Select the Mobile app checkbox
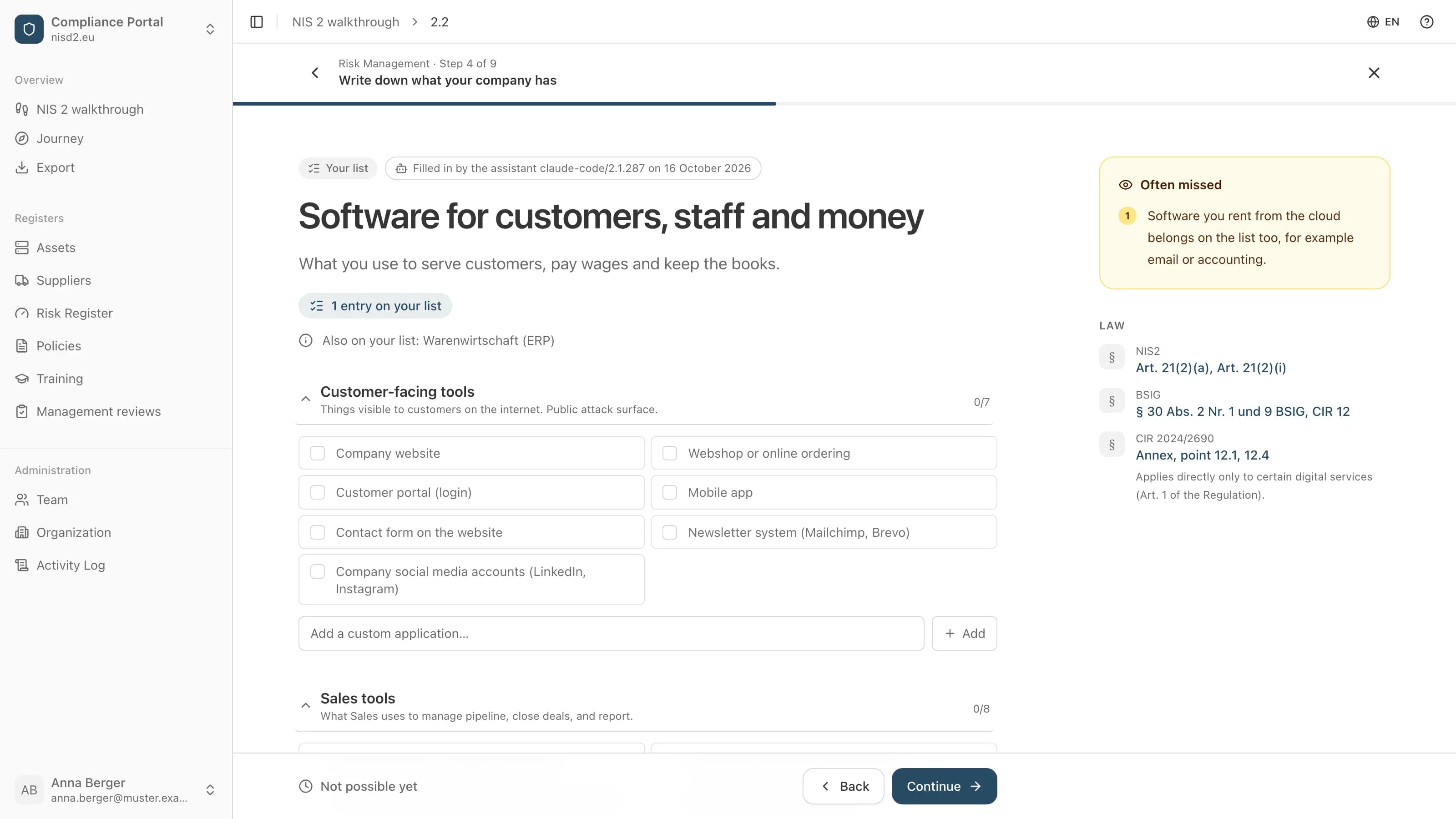Image resolution: width=1456 pixels, height=819 pixels. [670, 492]
